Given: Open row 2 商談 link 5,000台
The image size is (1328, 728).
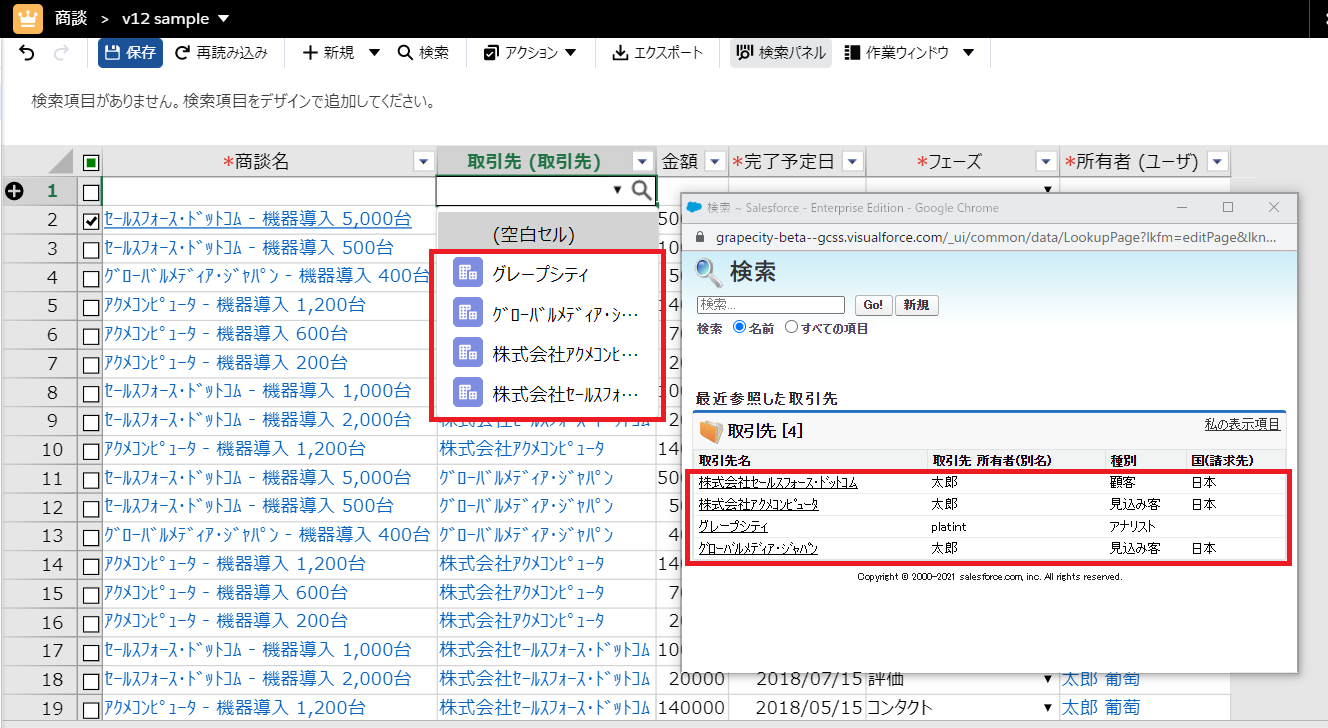Looking at the screenshot, I should (x=258, y=220).
